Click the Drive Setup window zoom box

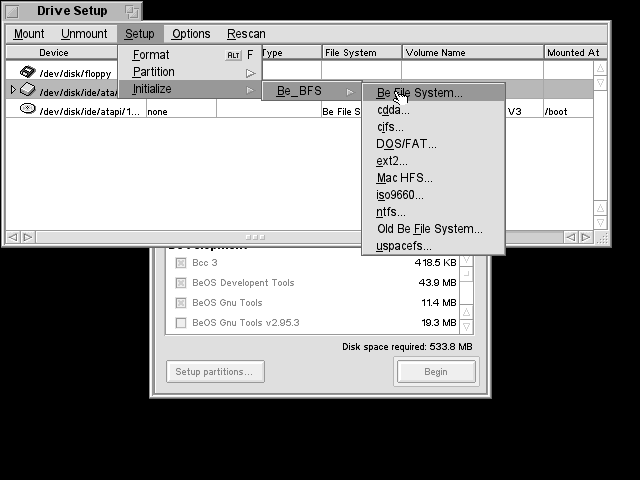pos(132,12)
